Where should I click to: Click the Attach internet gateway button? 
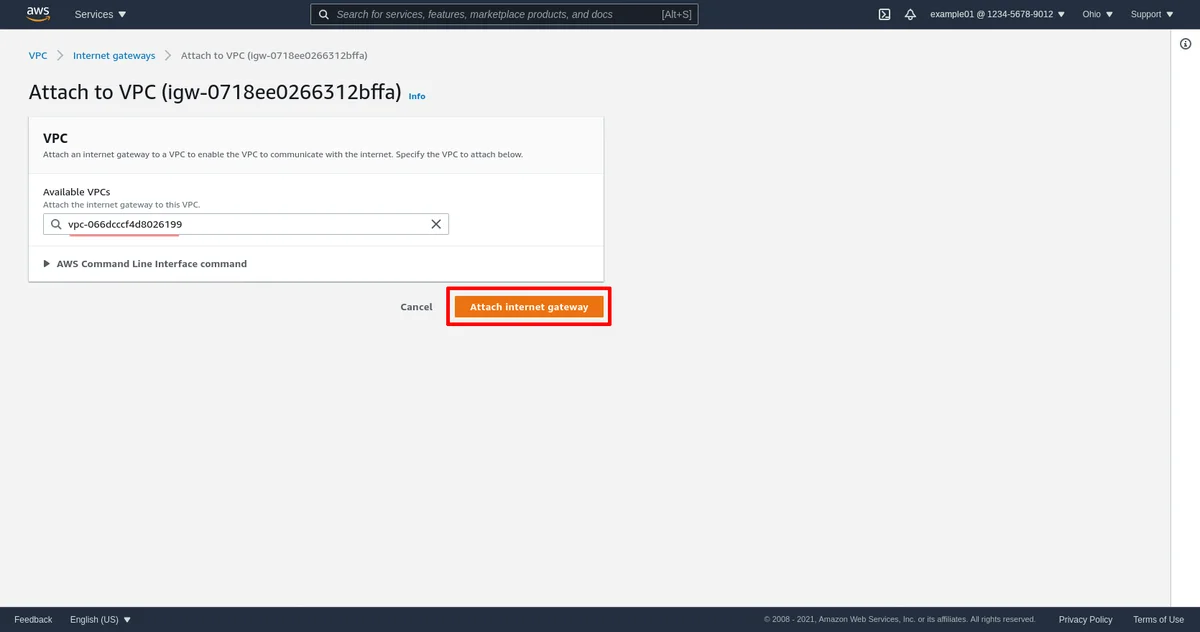tap(528, 306)
